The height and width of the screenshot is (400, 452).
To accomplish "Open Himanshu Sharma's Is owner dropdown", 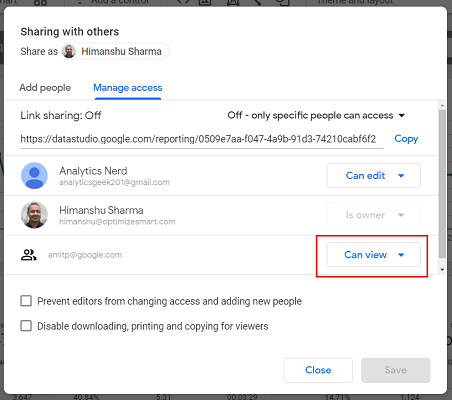I will 374,215.
